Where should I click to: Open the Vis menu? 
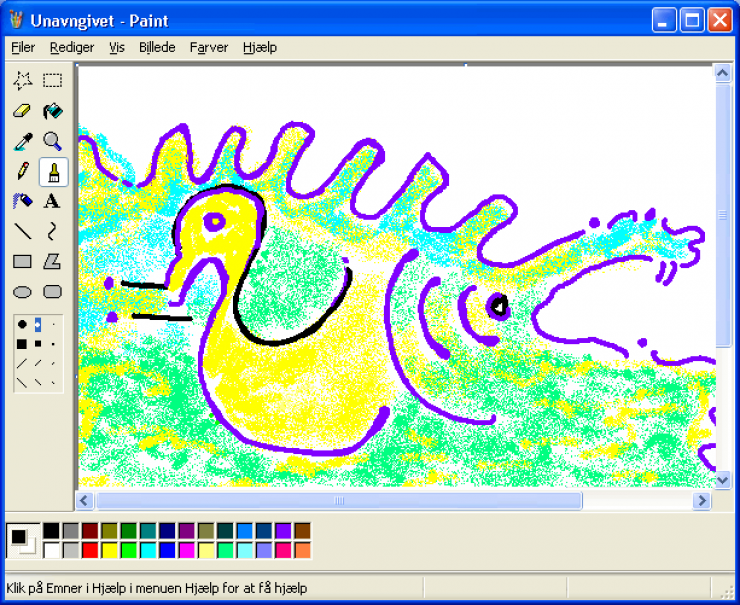[x=117, y=48]
